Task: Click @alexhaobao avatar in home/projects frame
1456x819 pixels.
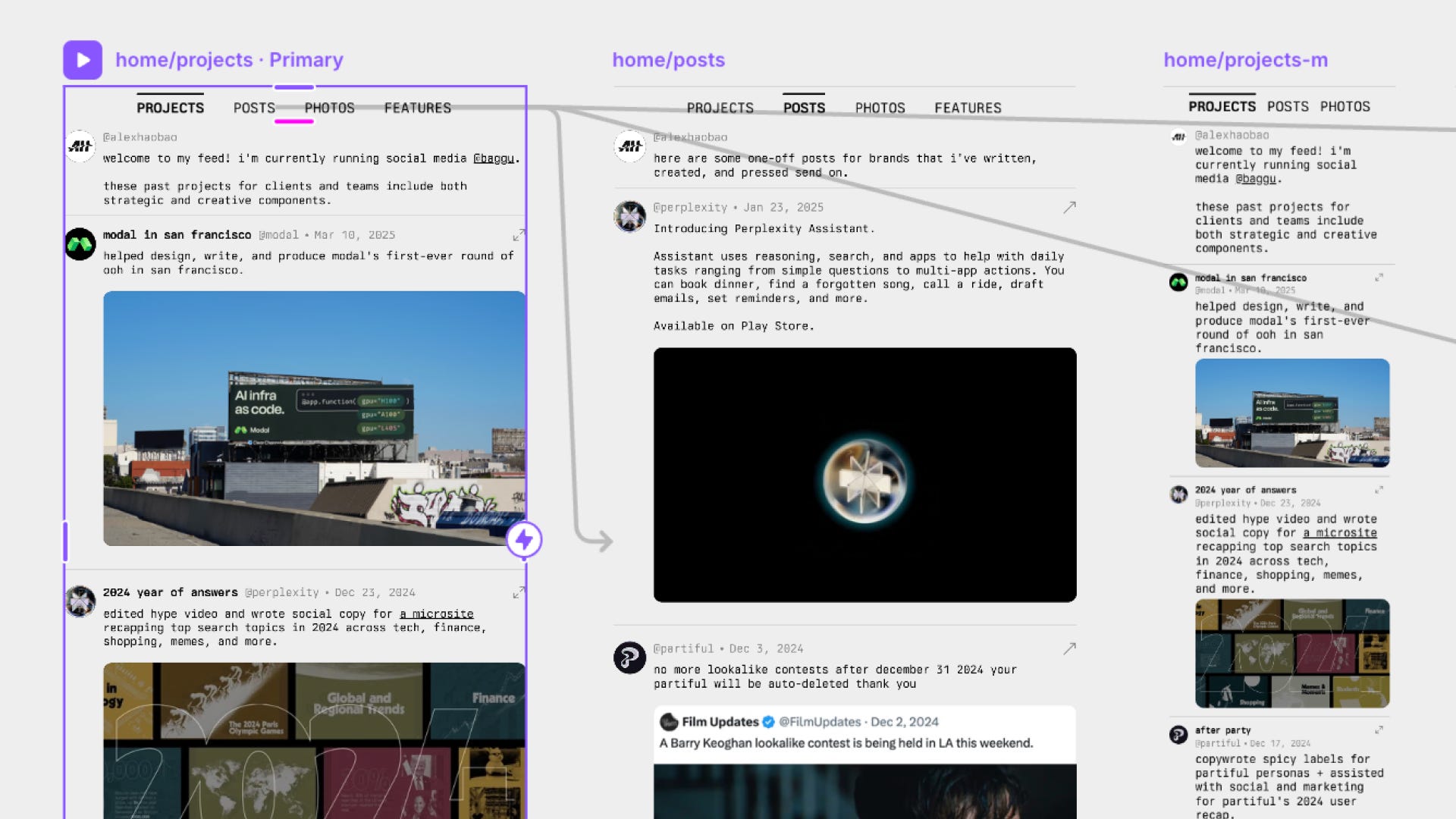Action: 80,146
